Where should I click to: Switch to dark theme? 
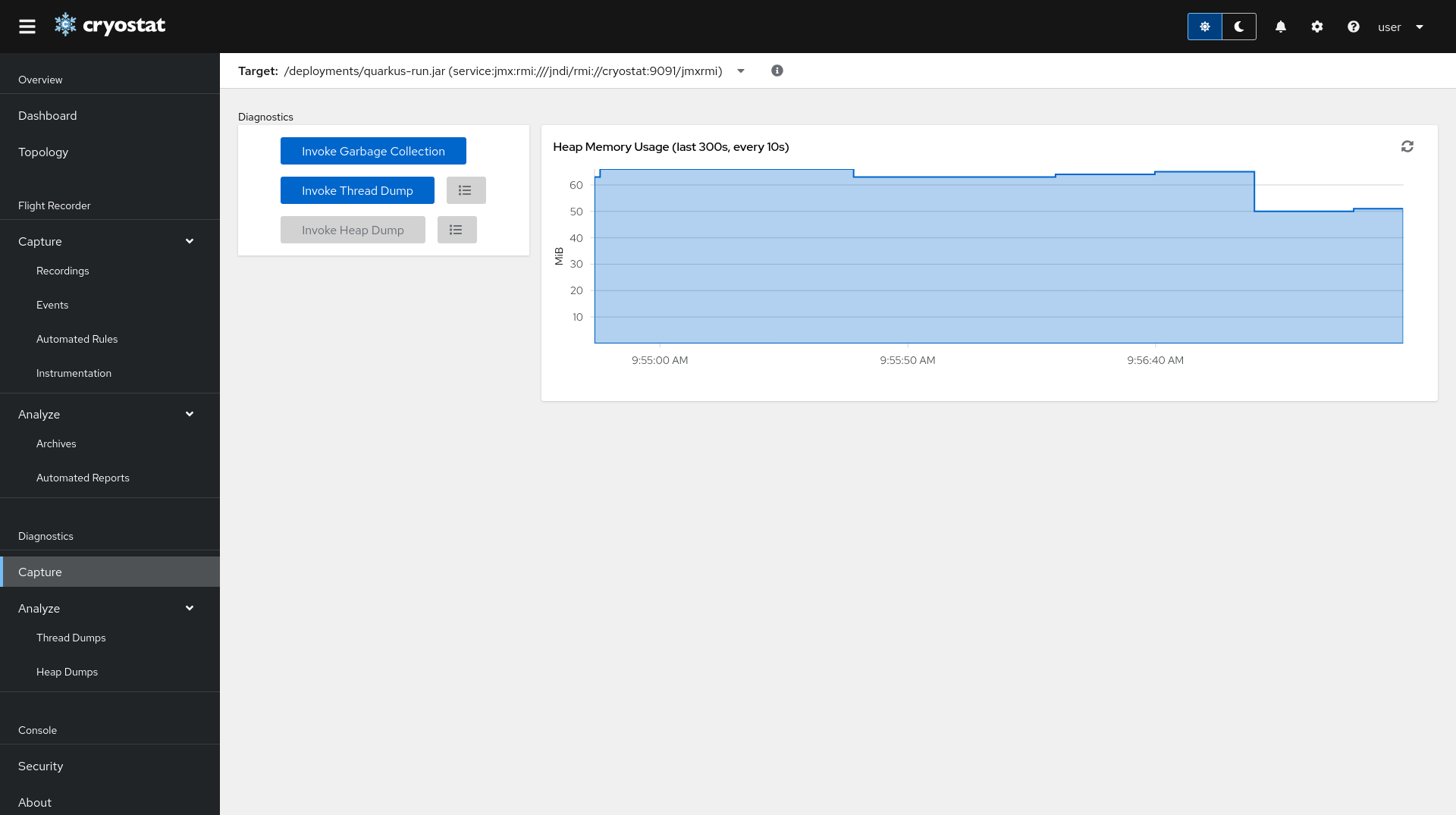point(1239,27)
